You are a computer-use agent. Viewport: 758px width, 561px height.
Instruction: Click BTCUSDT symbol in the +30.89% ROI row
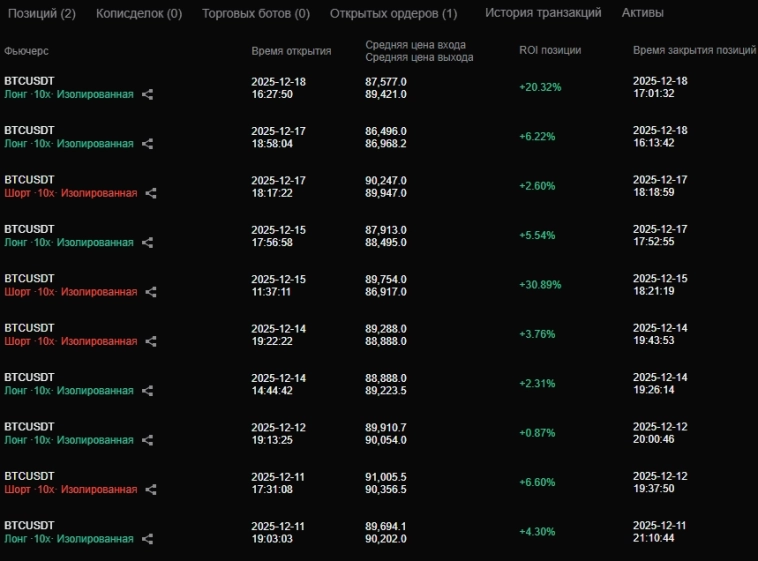pyautogui.click(x=28, y=278)
